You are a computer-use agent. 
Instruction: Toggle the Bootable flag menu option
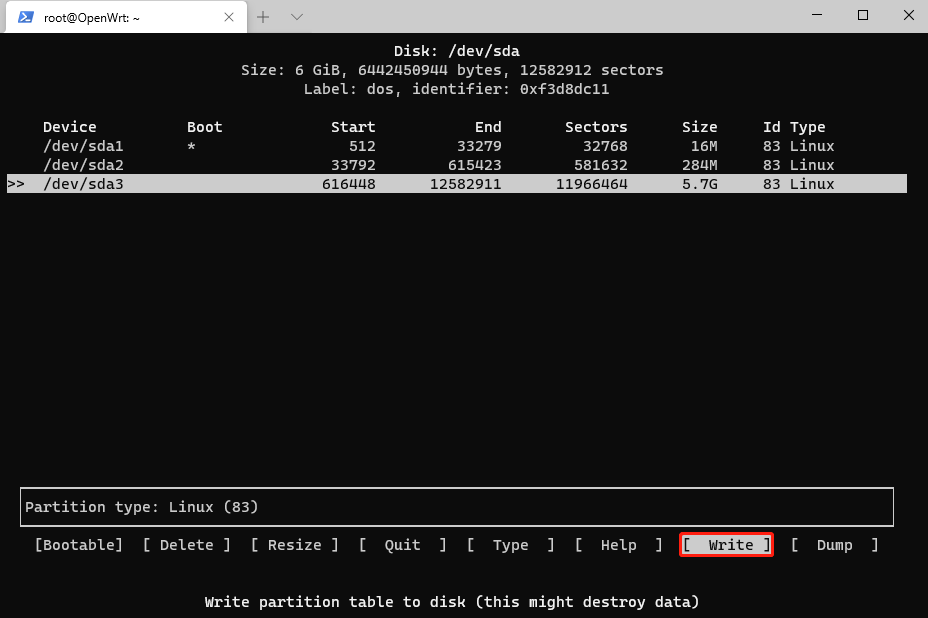click(x=79, y=545)
